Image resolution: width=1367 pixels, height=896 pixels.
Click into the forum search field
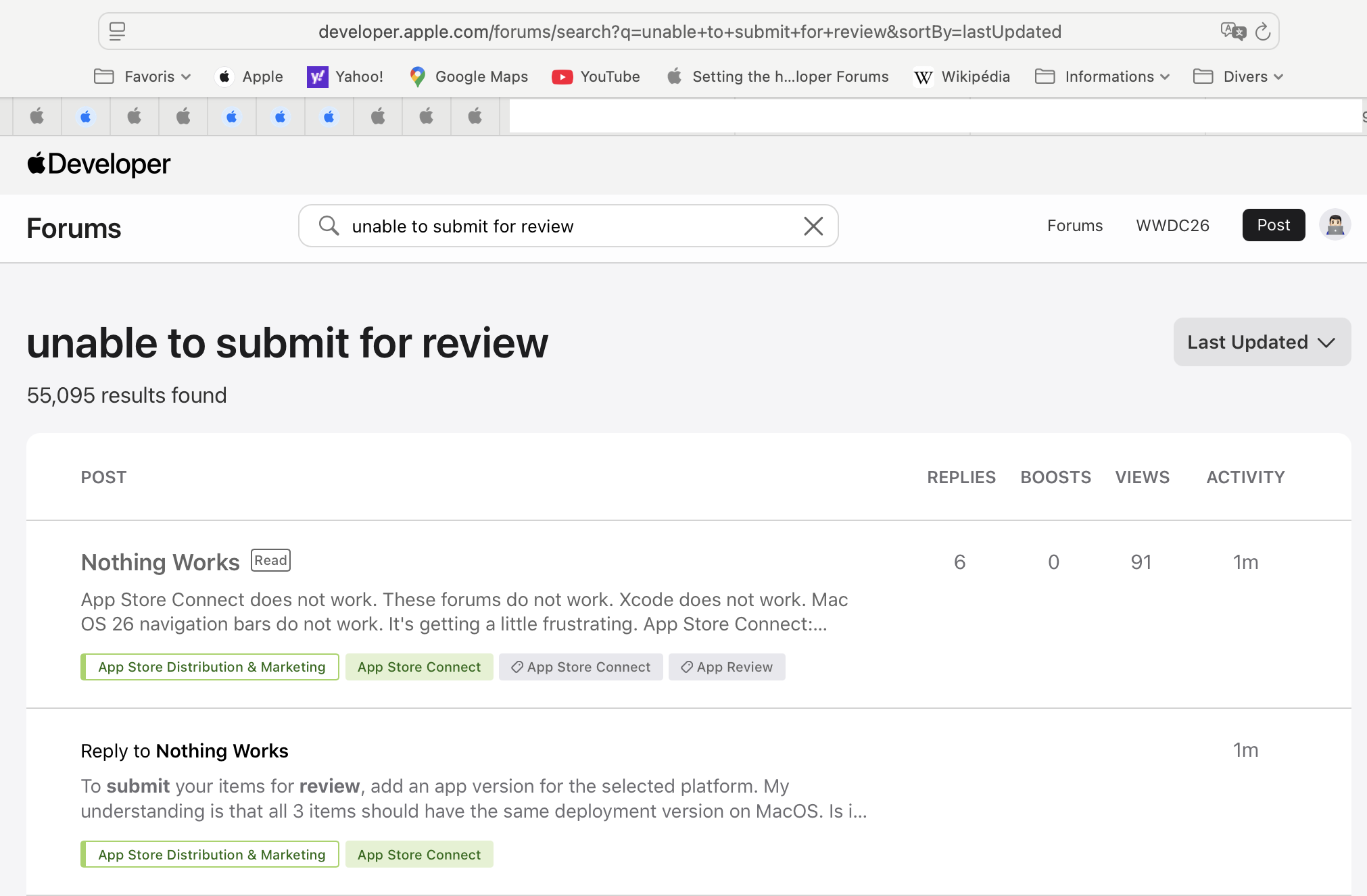click(568, 226)
